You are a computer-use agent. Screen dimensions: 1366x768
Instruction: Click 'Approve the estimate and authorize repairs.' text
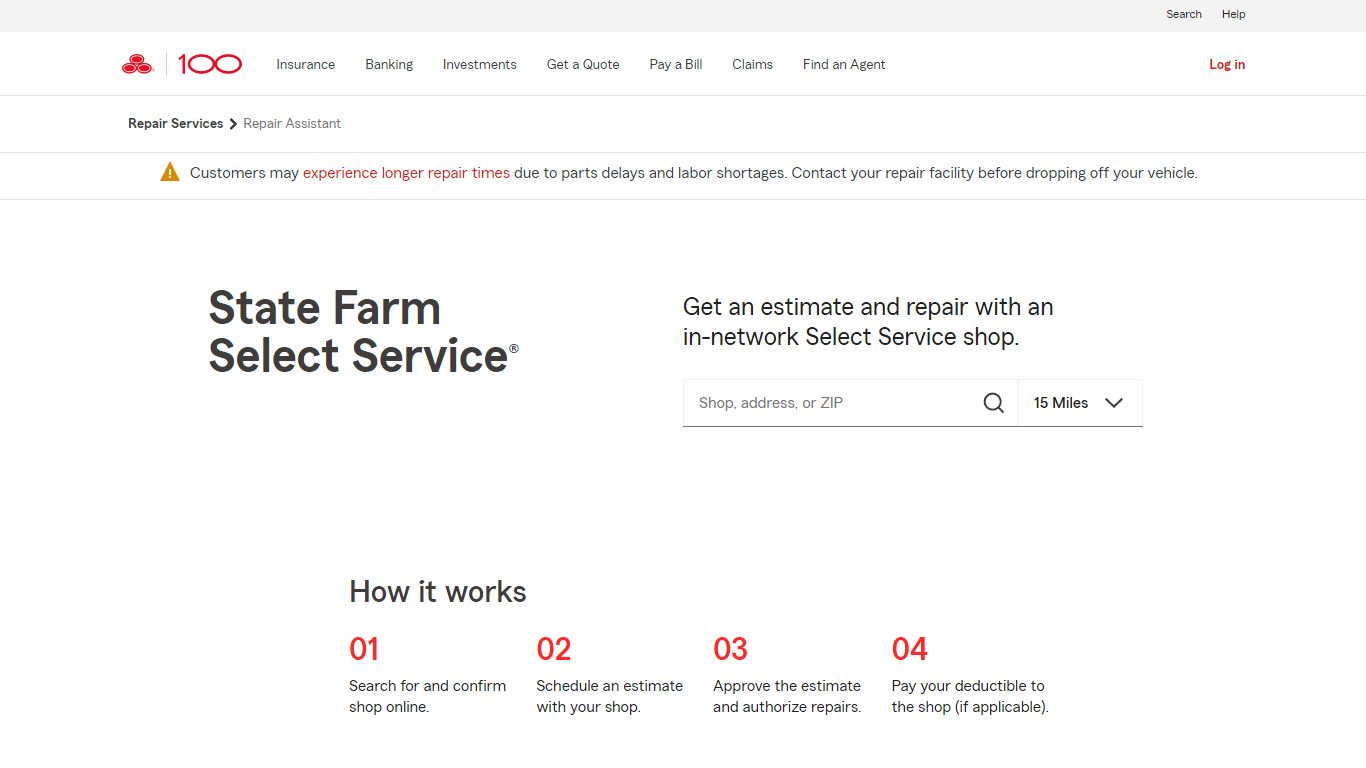(x=787, y=696)
